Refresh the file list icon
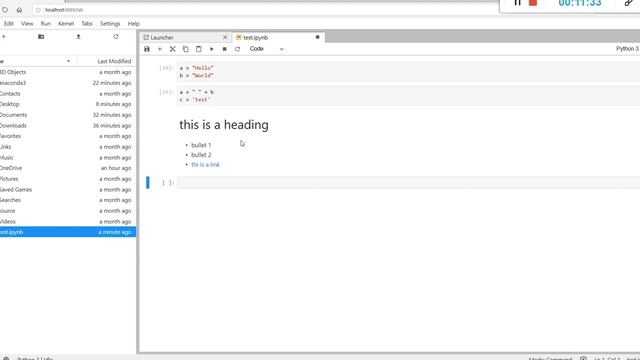 point(116,37)
